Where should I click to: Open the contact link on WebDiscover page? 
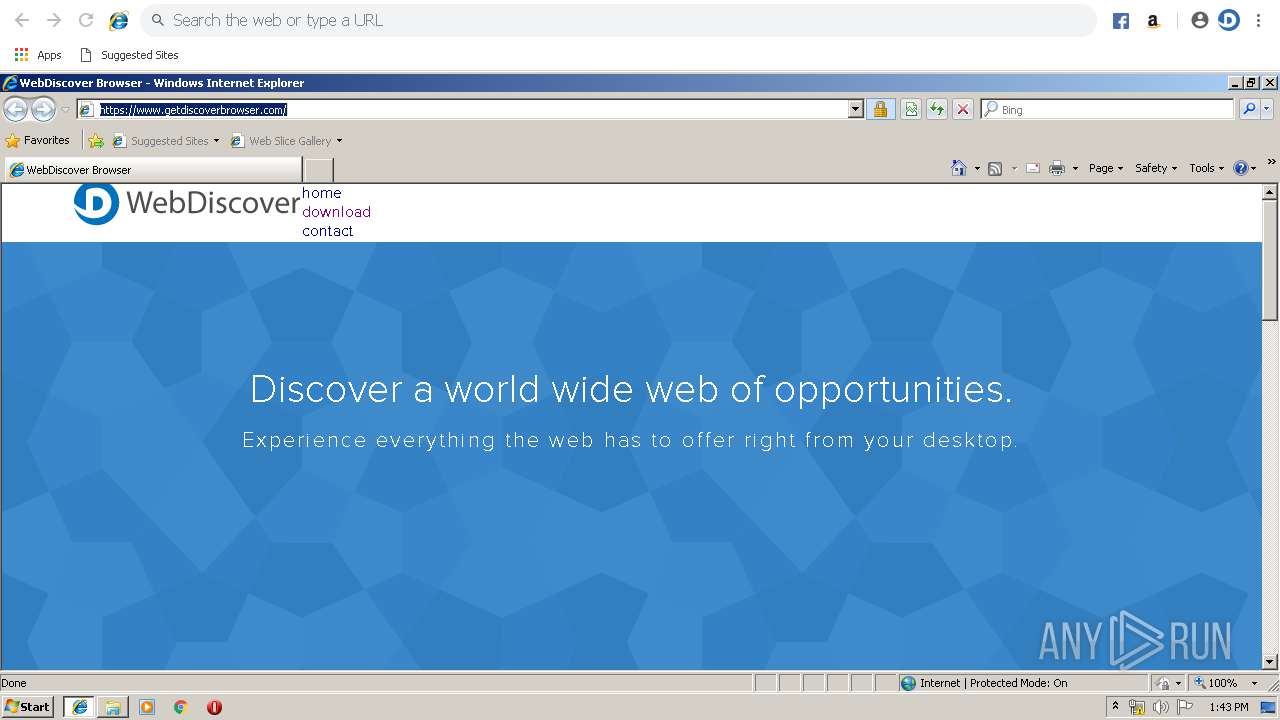(x=328, y=231)
